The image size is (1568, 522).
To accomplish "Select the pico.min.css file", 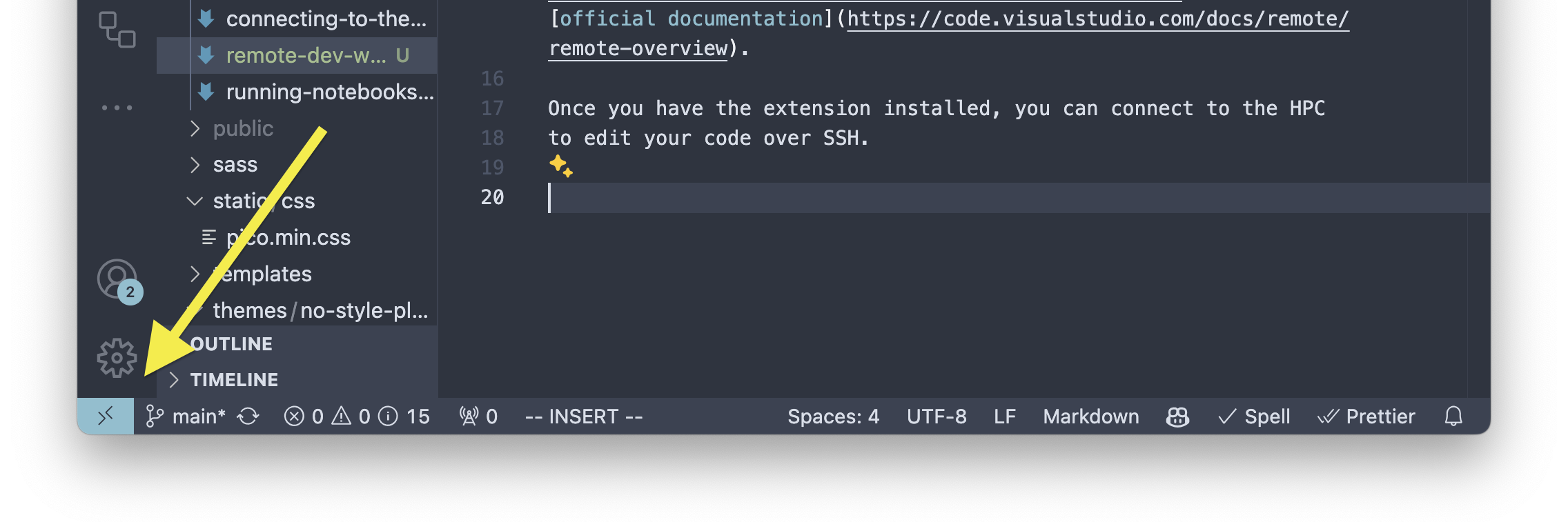I will point(287,237).
